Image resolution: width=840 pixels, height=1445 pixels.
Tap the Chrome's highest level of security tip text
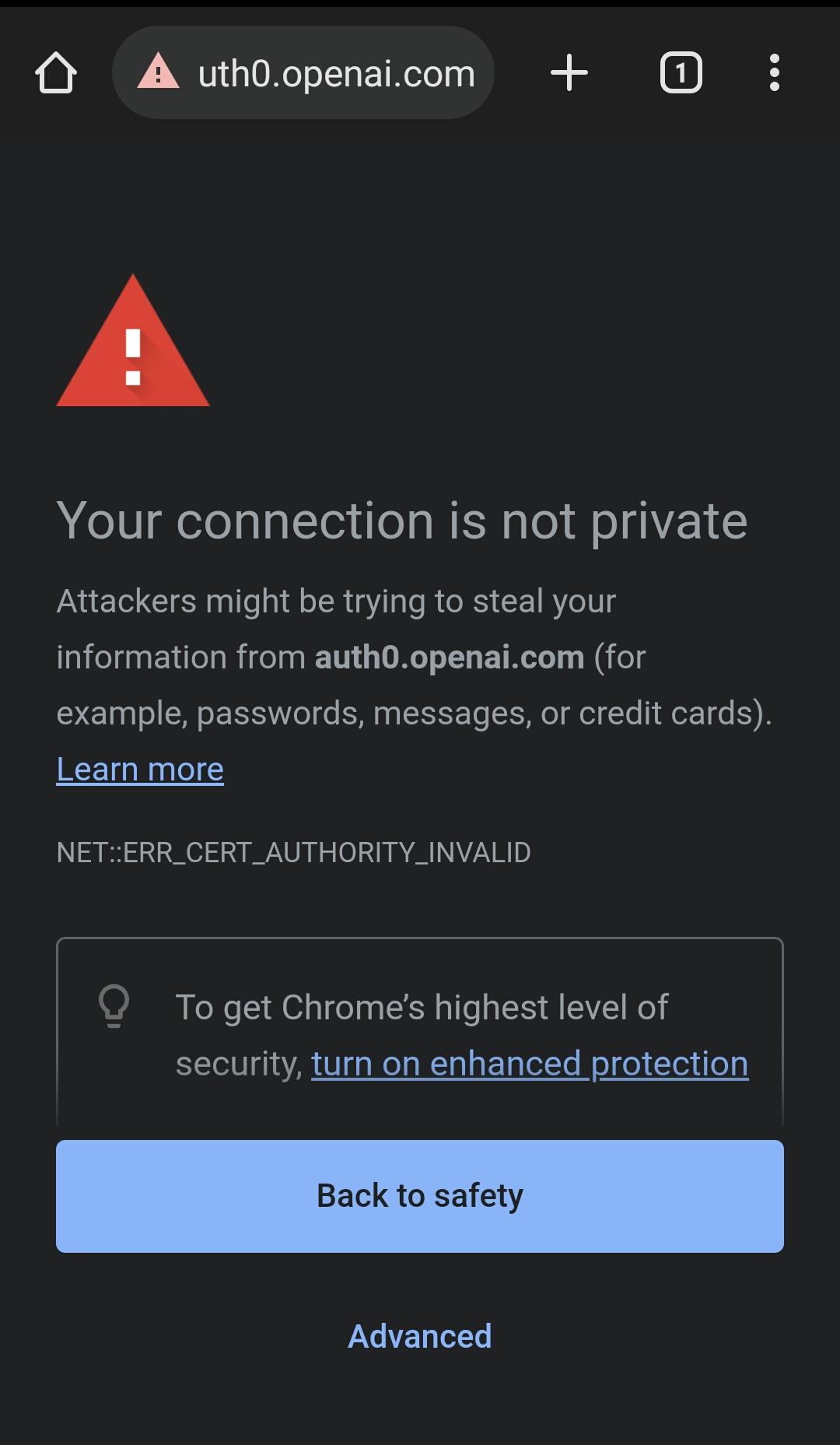pyautogui.click(x=461, y=1035)
